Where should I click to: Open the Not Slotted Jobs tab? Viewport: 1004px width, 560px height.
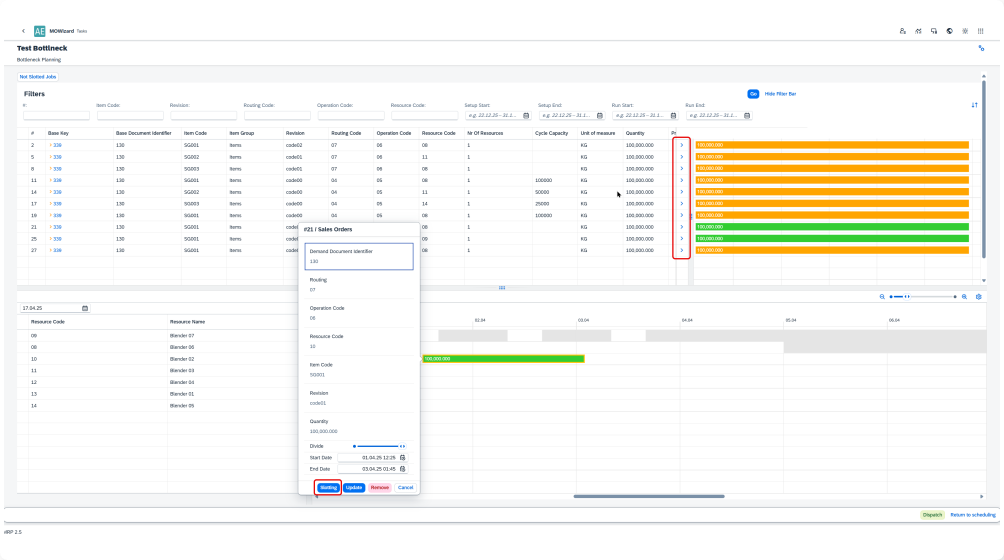point(38,76)
